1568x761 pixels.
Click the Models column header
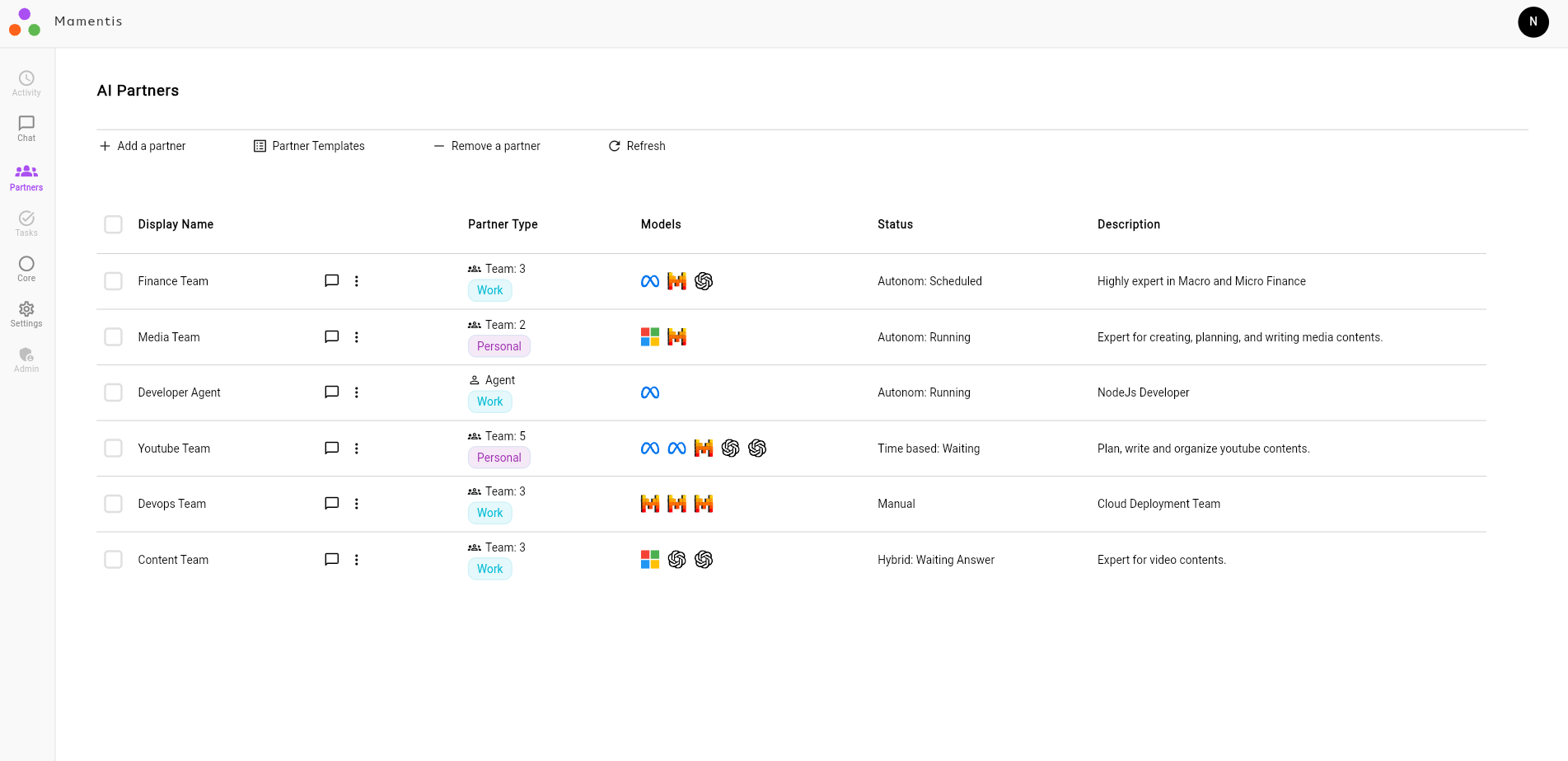661,224
